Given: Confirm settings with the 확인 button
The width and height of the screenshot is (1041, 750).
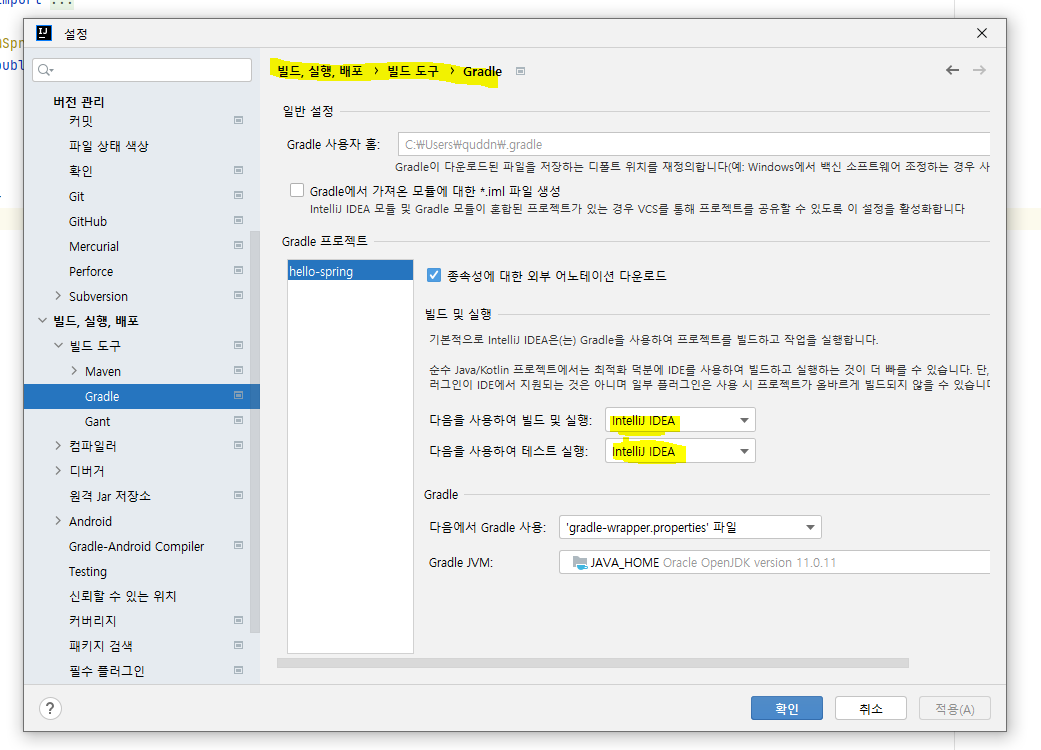Looking at the screenshot, I should [x=787, y=708].
